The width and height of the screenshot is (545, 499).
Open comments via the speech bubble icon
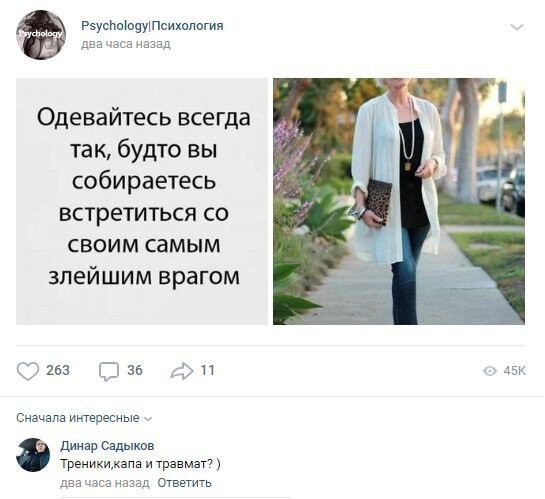[x=109, y=371]
